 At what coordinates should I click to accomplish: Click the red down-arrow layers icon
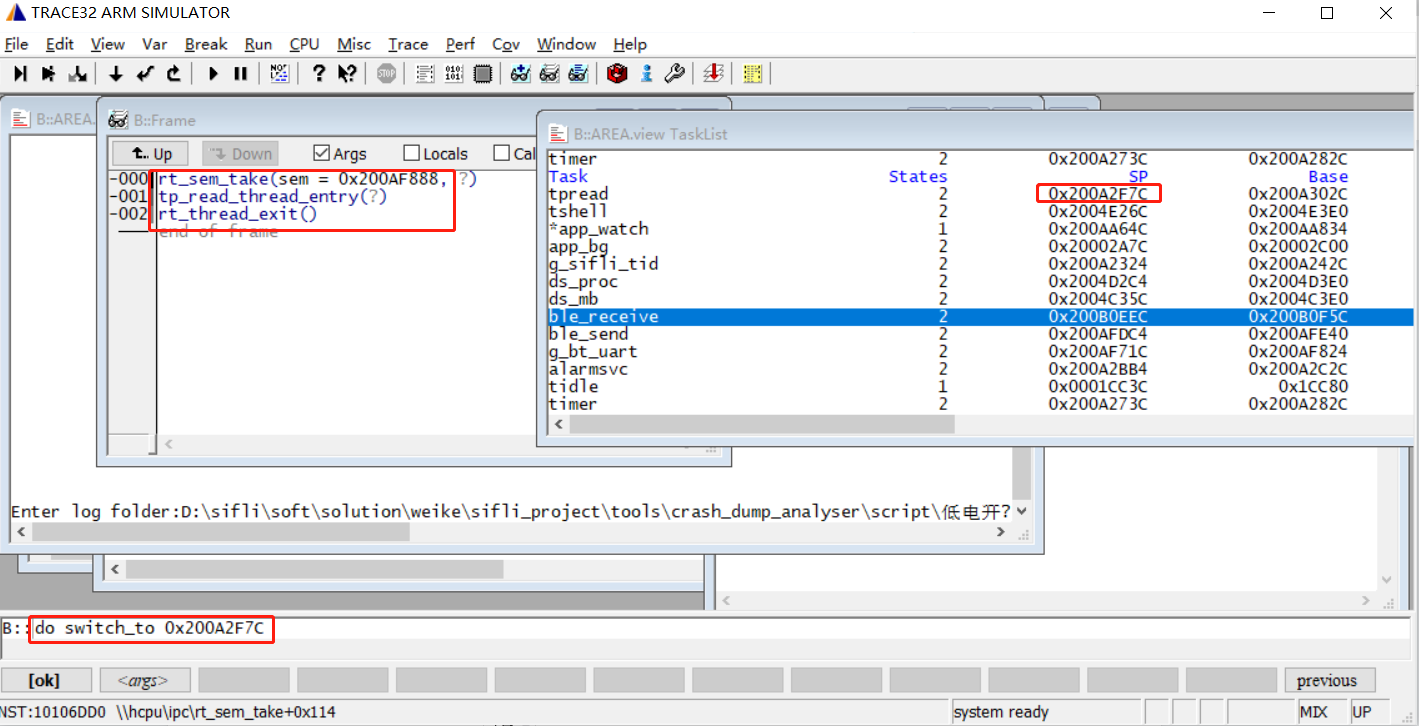[713, 73]
